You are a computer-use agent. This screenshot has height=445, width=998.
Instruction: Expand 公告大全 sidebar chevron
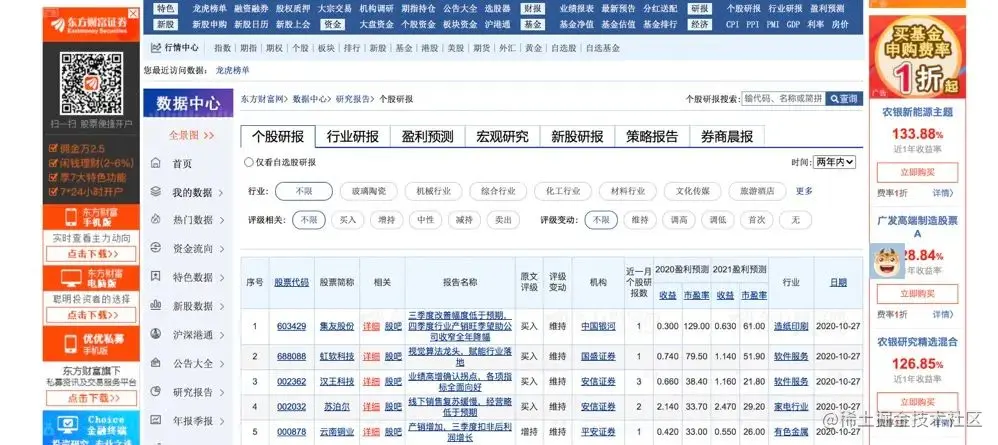tap(221, 364)
